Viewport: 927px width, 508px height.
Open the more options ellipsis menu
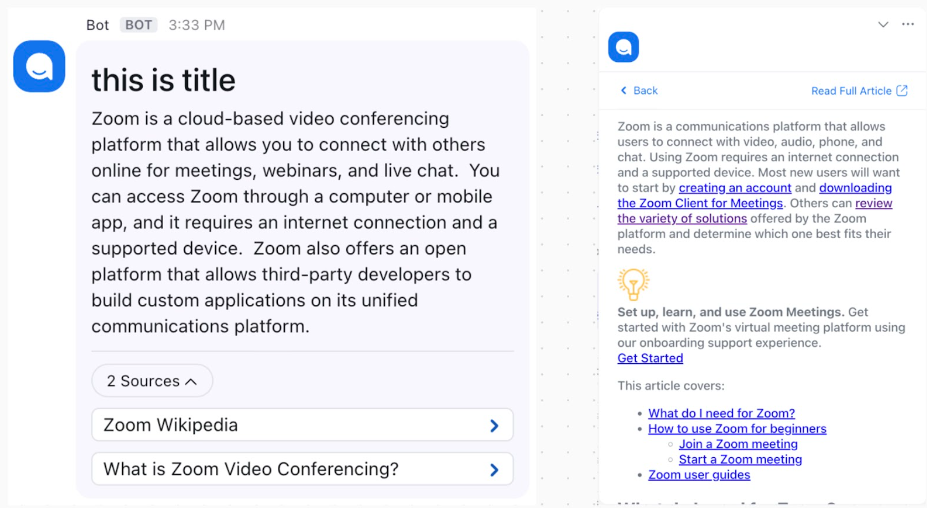[x=908, y=24]
